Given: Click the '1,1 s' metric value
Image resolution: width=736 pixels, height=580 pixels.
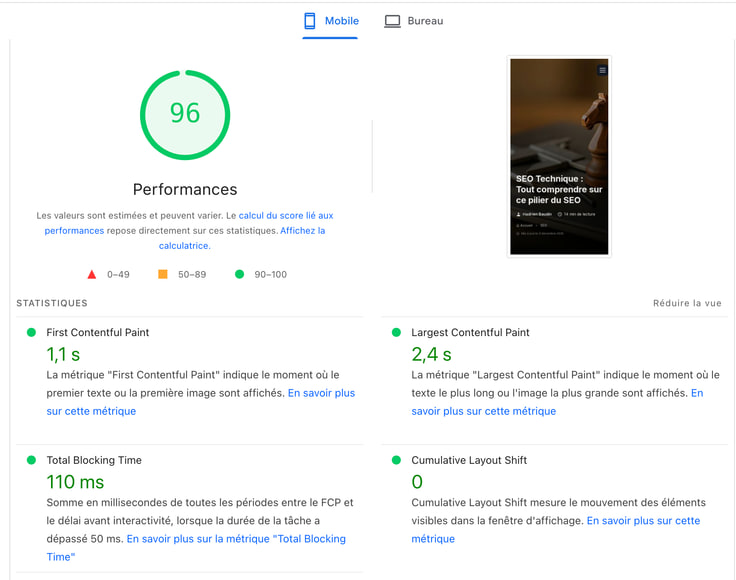Looking at the screenshot, I should pos(63,355).
